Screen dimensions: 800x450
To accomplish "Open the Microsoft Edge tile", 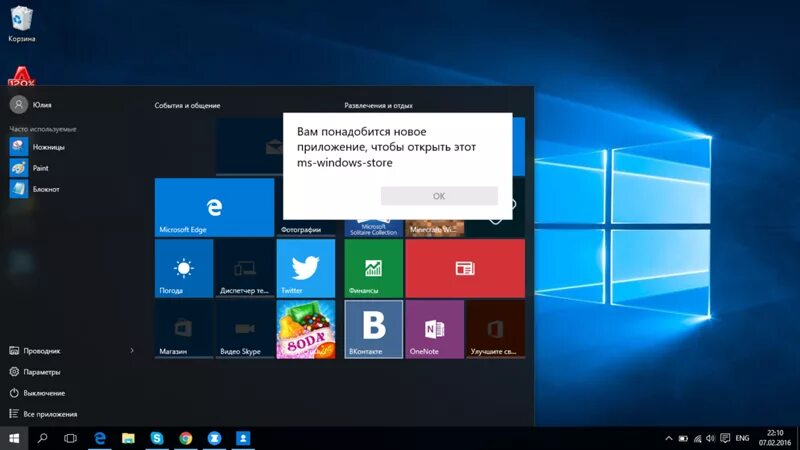I will [214, 207].
